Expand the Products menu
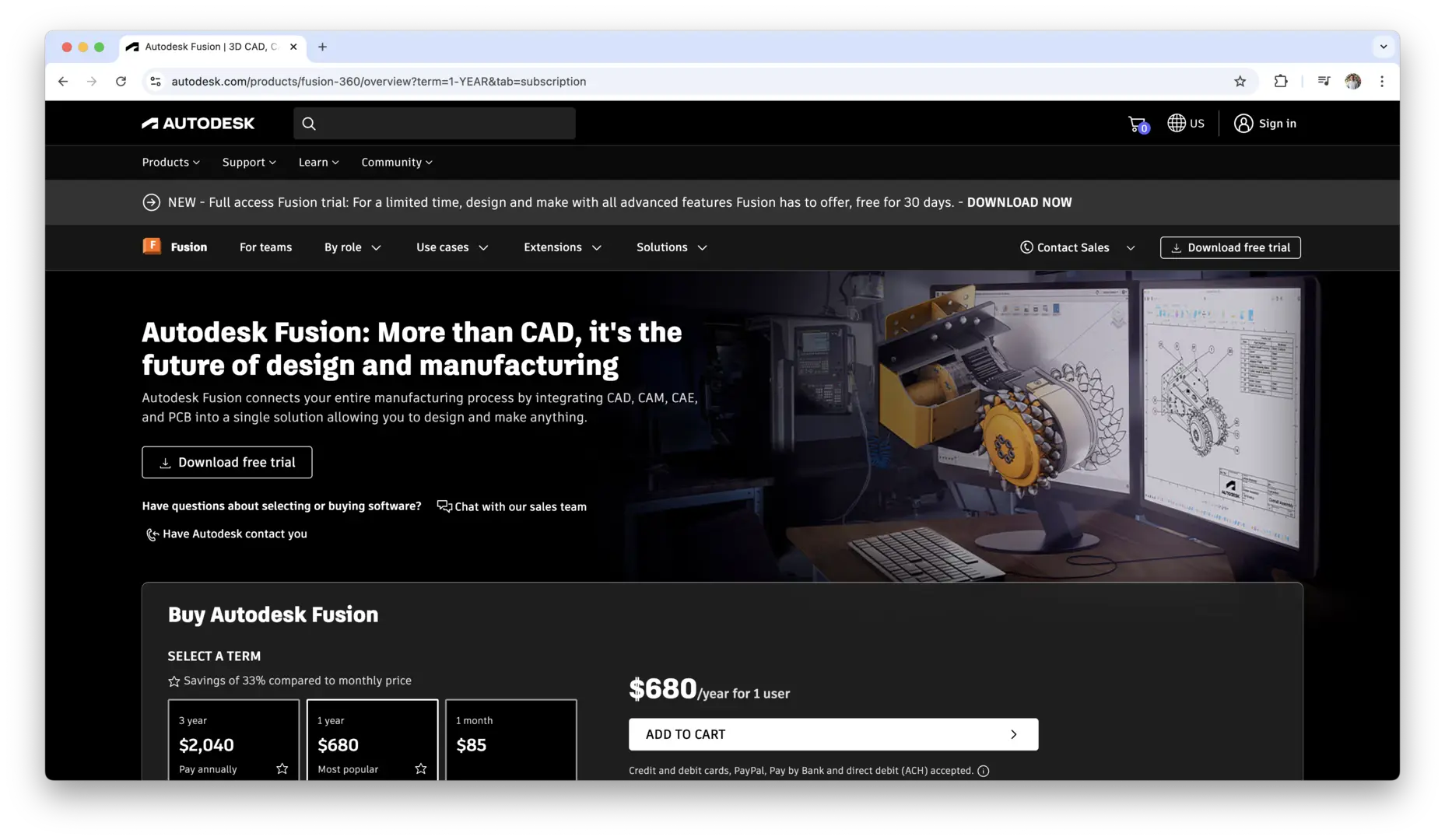The height and width of the screenshot is (840, 1445). (x=170, y=162)
